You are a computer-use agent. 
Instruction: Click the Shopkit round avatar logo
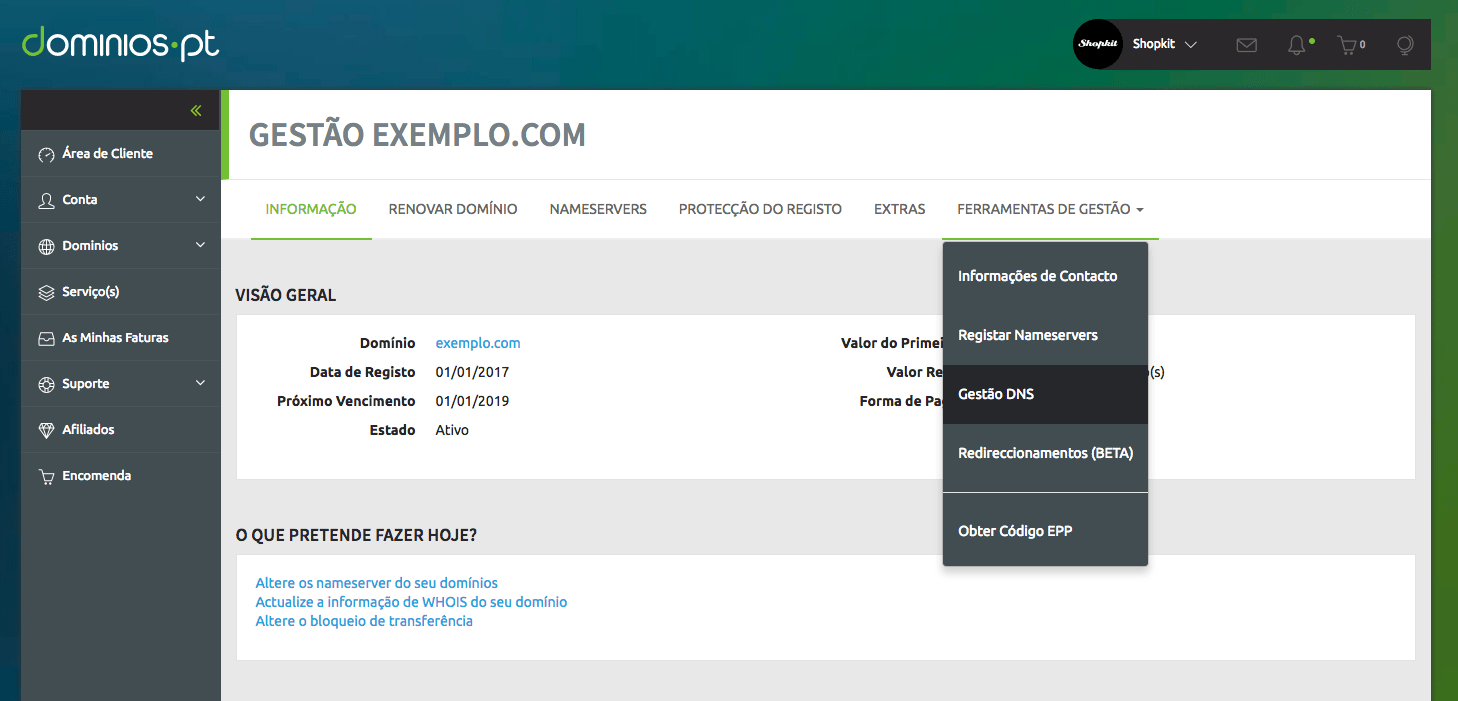pyautogui.click(x=1097, y=44)
